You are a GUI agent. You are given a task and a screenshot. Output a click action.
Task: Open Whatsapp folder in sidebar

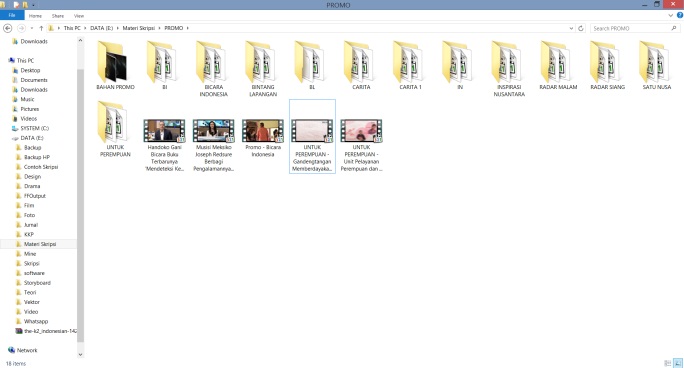36,321
